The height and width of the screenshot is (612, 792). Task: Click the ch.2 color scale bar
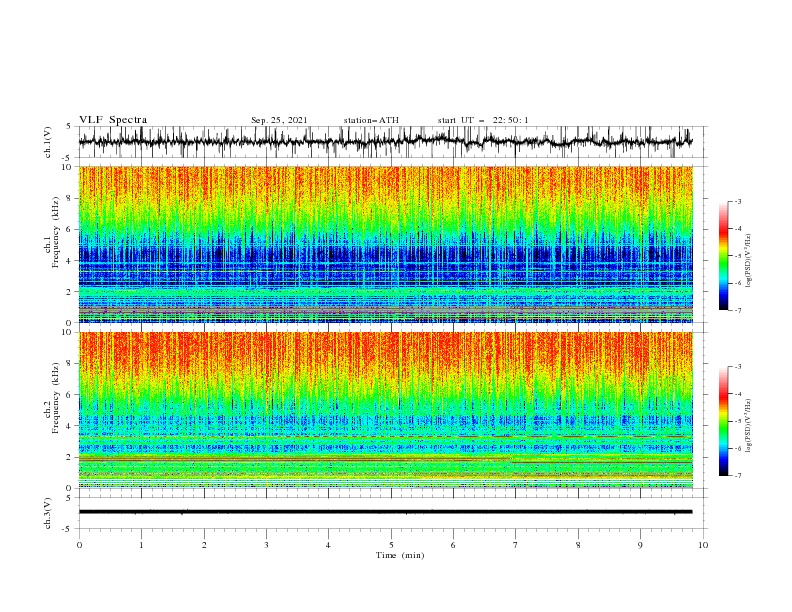[723, 421]
